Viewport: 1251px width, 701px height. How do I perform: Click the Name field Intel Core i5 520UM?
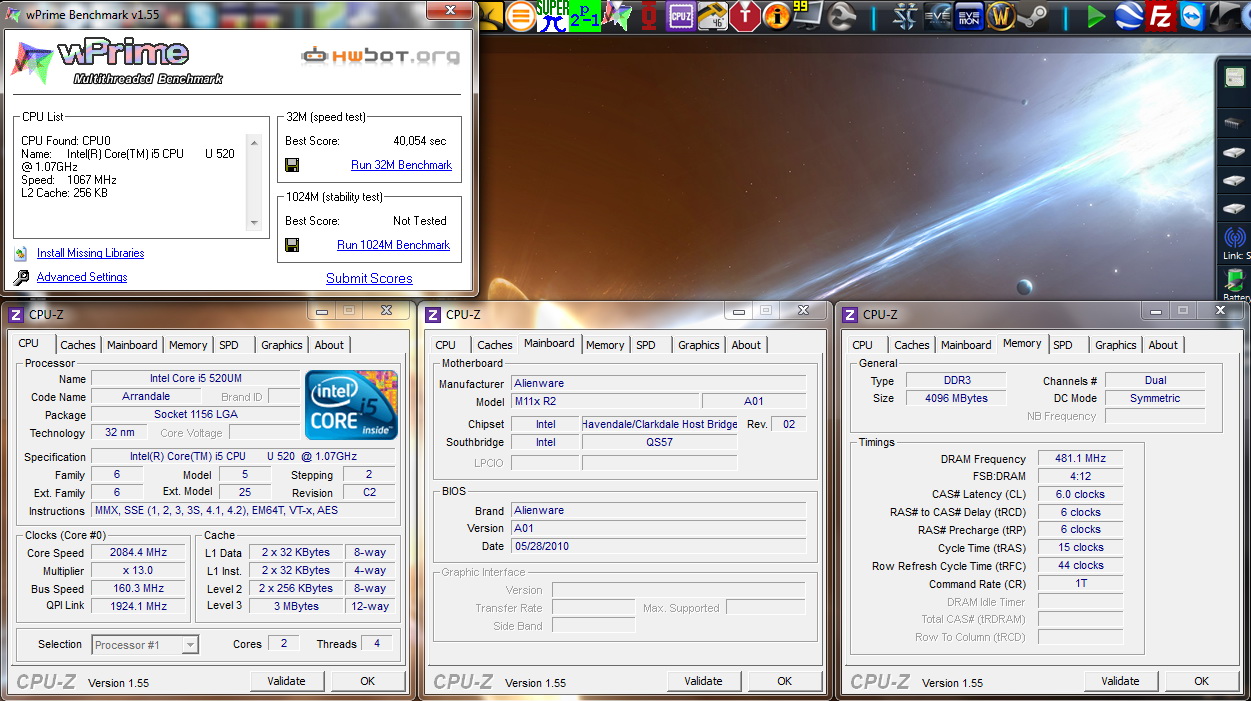coord(195,379)
